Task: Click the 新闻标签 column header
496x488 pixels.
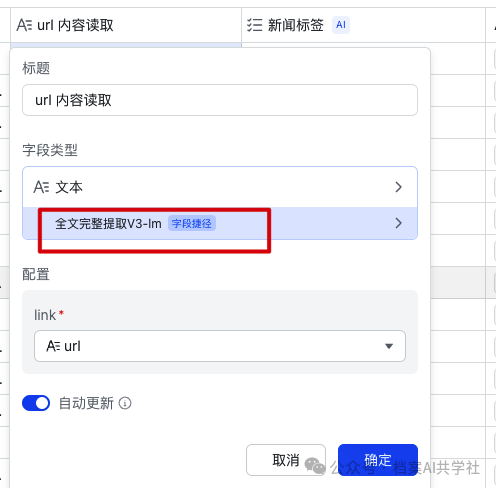Action: pyautogui.click(x=363, y=25)
